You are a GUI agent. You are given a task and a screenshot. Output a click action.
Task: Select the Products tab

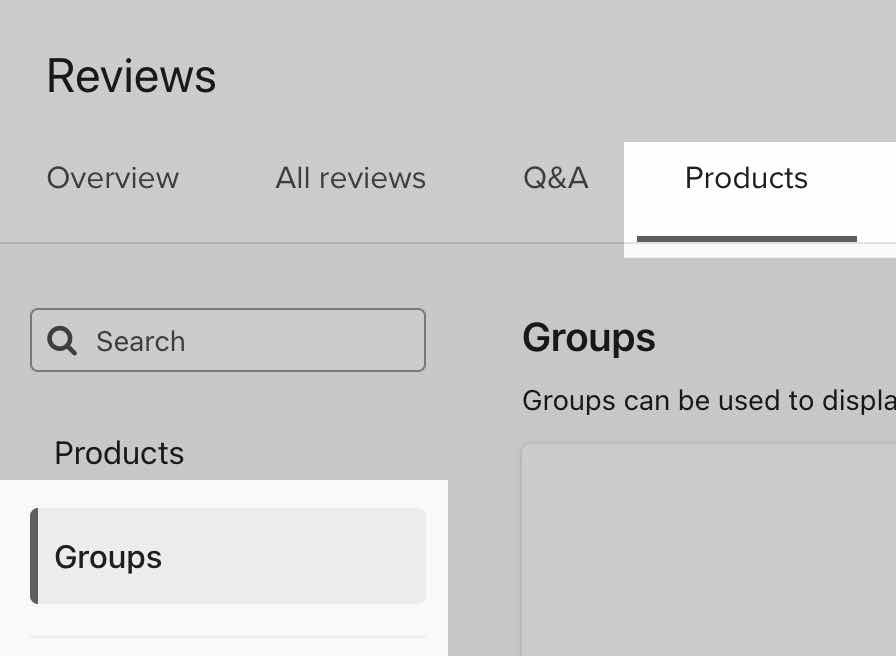pos(746,178)
